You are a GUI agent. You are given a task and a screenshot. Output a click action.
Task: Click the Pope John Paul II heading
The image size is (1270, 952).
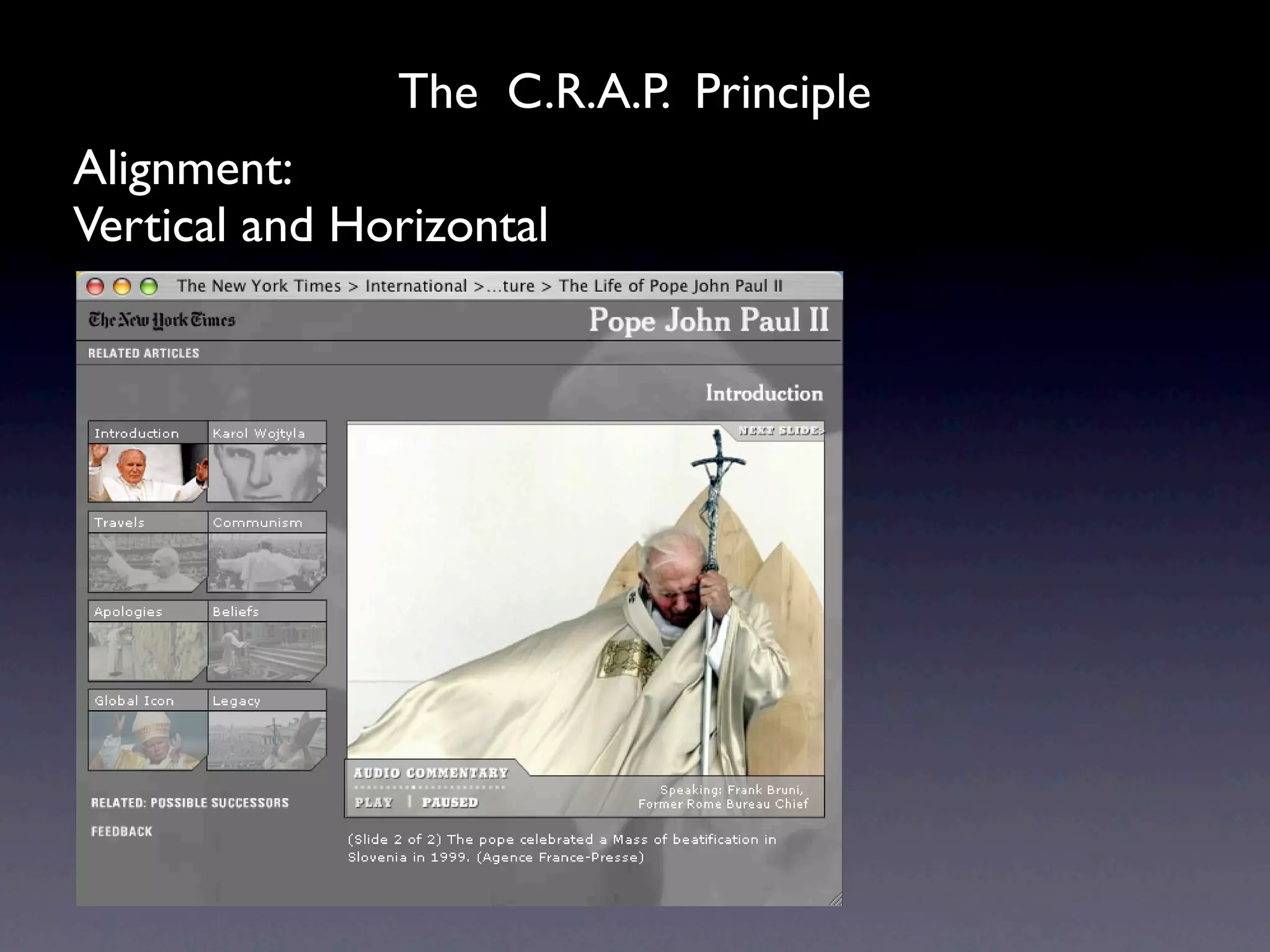click(x=709, y=320)
